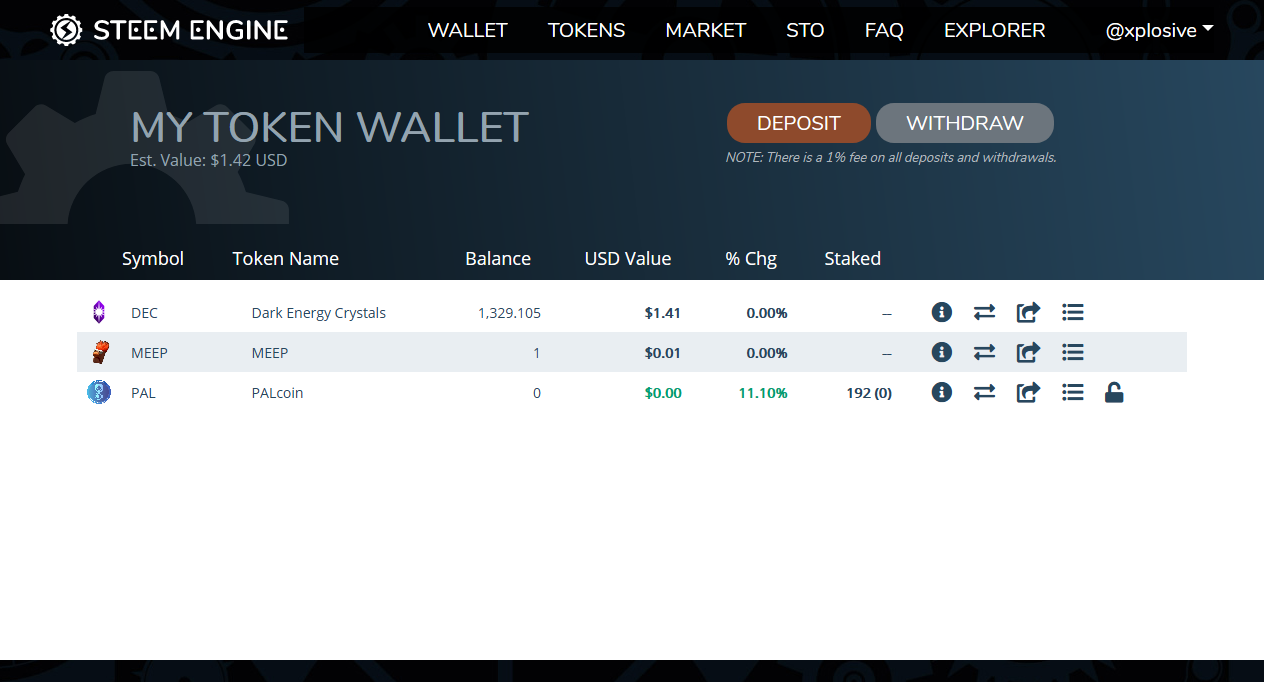Click the 11.10% change value

[763, 392]
